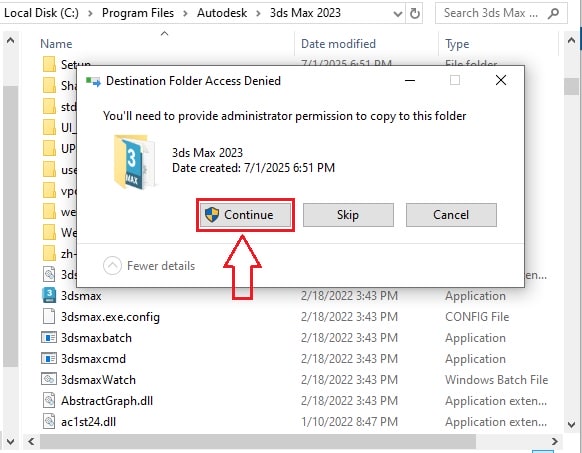Viewport: 582px width, 453px height.
Task: Click the Search 3ds Max input field
Action: pos(491,13)
